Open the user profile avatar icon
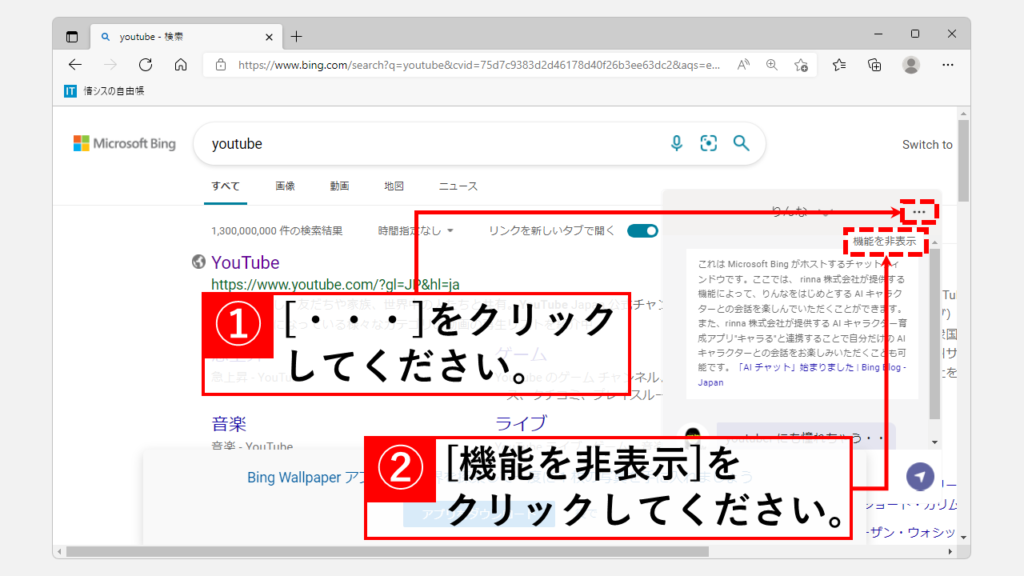 (x=910, y=65)
